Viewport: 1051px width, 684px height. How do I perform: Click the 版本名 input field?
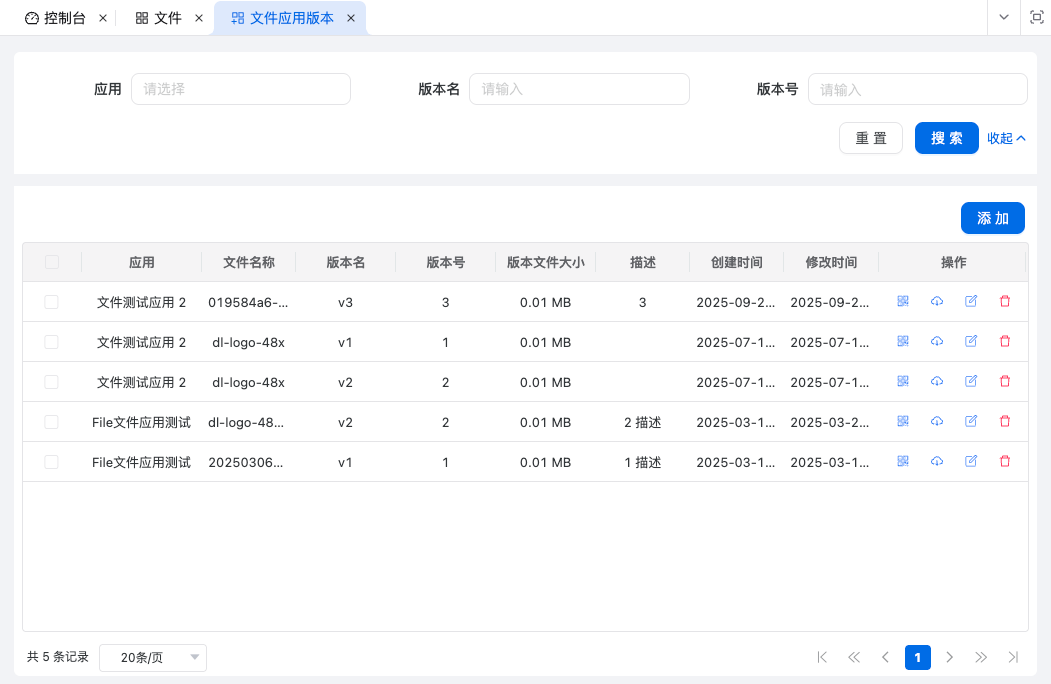pyautogui.click(x=579, y=89)
